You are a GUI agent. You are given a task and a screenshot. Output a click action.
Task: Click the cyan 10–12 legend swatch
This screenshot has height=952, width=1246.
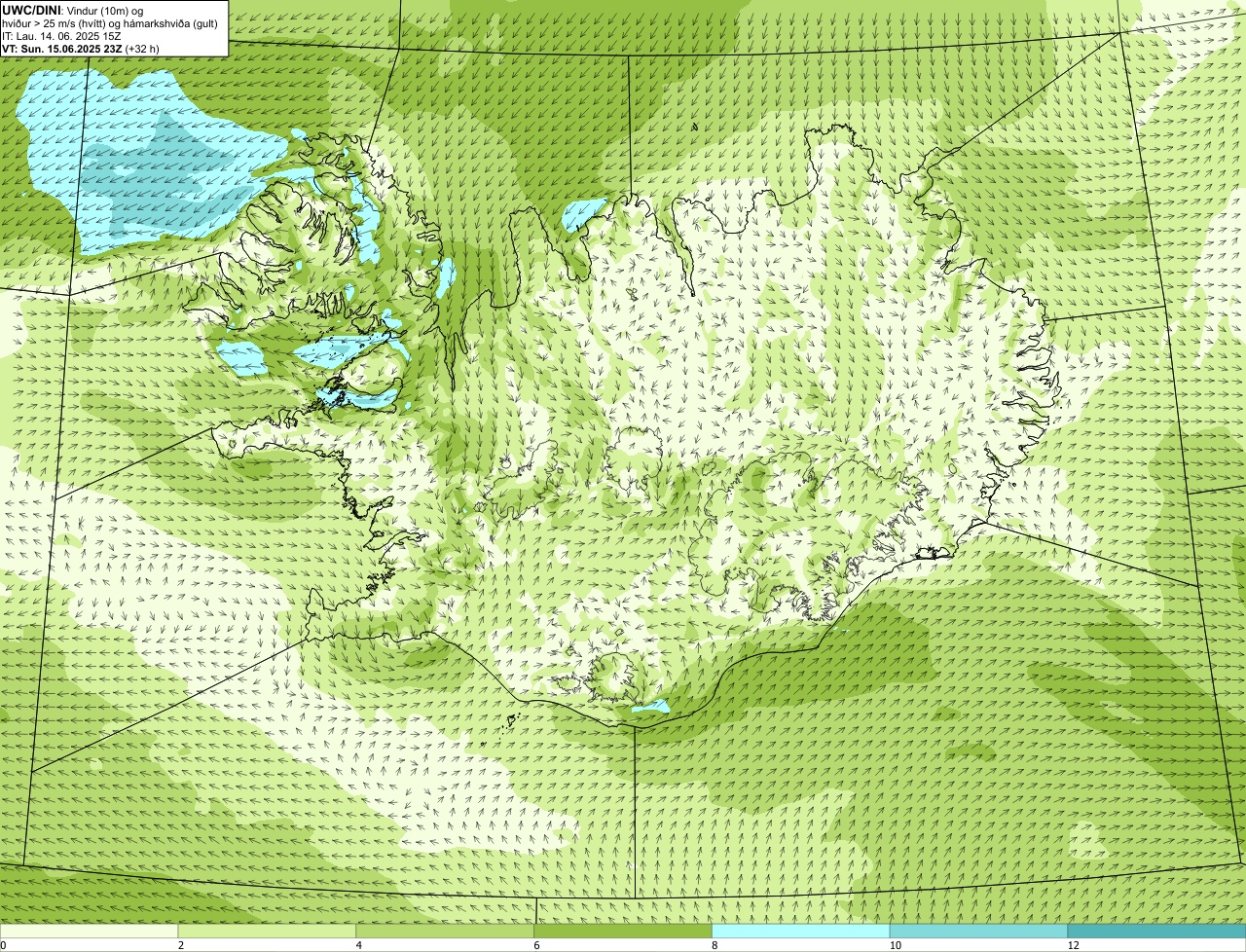tap(978, 932)
